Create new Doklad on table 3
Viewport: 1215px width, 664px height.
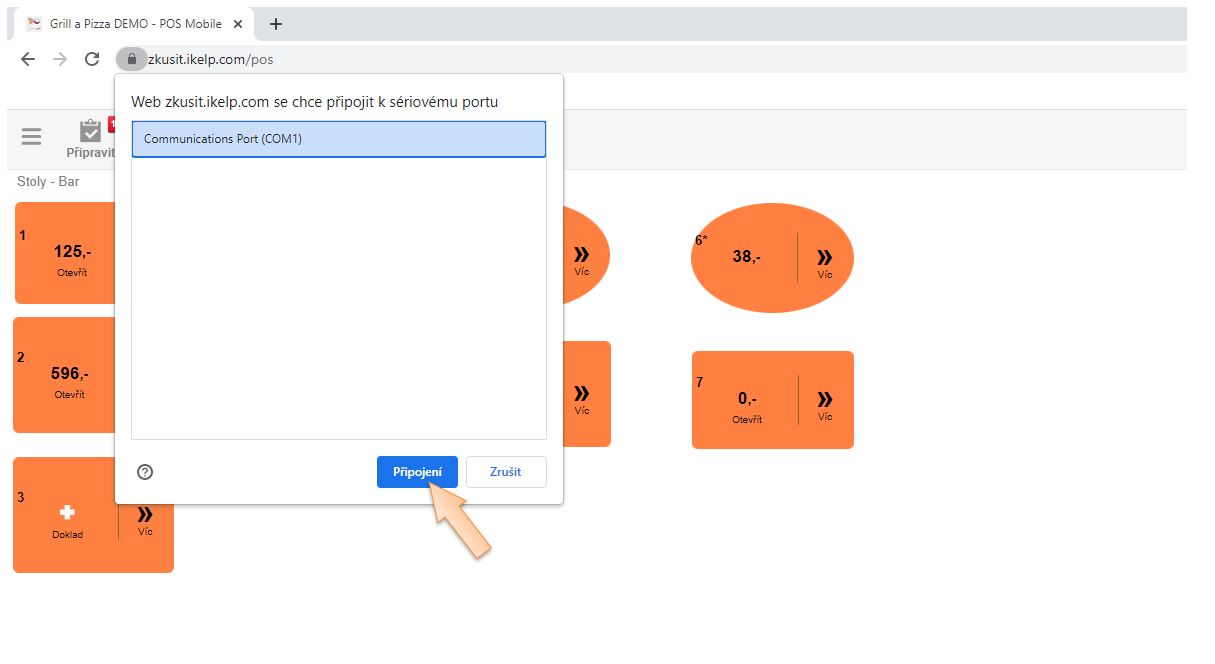pos(67,519)
